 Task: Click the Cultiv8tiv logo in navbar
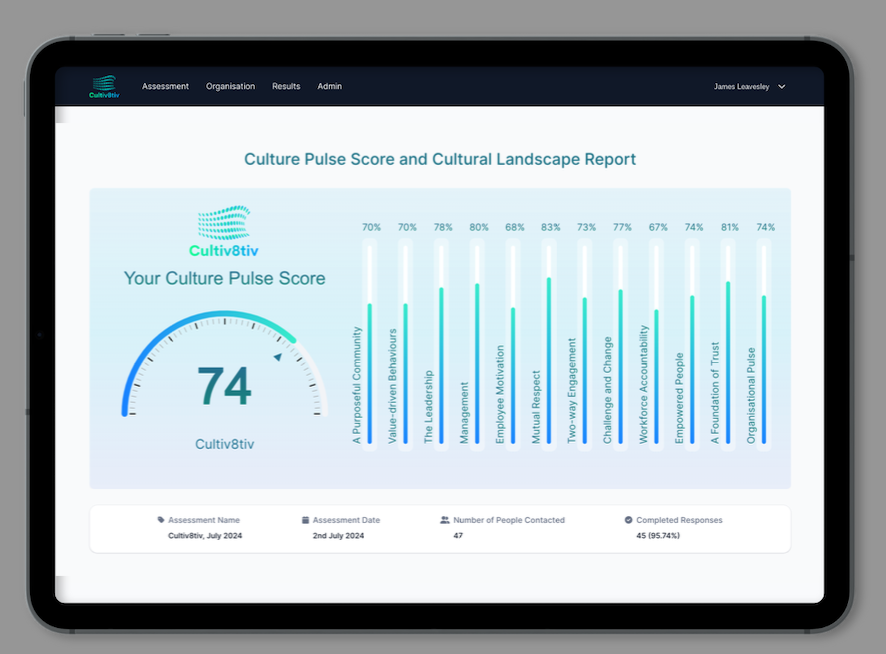point(105,86)
